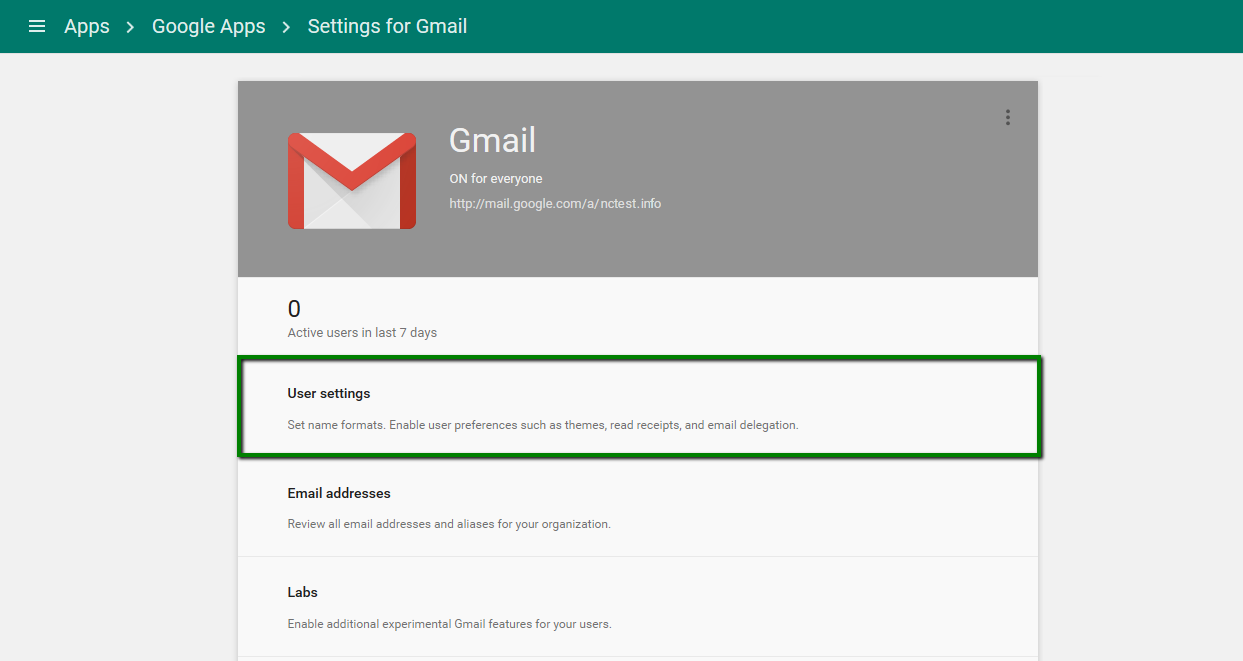Click Enable additional experimental Gmail features text
1243x661 pixels.
click(x=449, y=624)
